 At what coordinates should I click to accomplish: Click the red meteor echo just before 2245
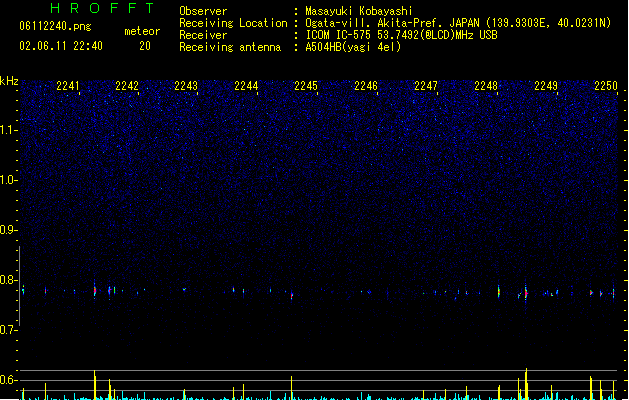click(292, 296)
